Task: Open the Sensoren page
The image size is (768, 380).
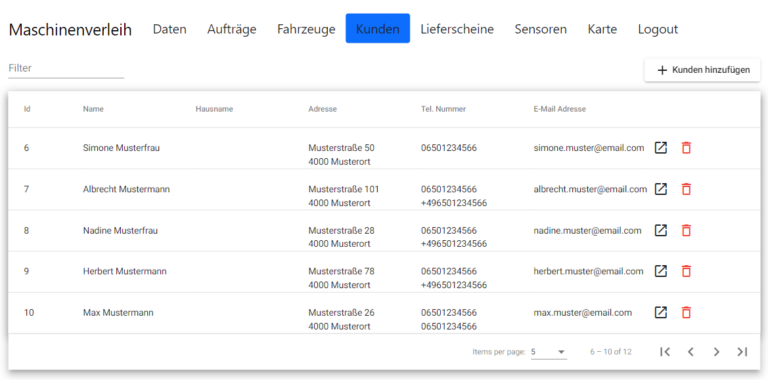Action: [x=541, y=29]
